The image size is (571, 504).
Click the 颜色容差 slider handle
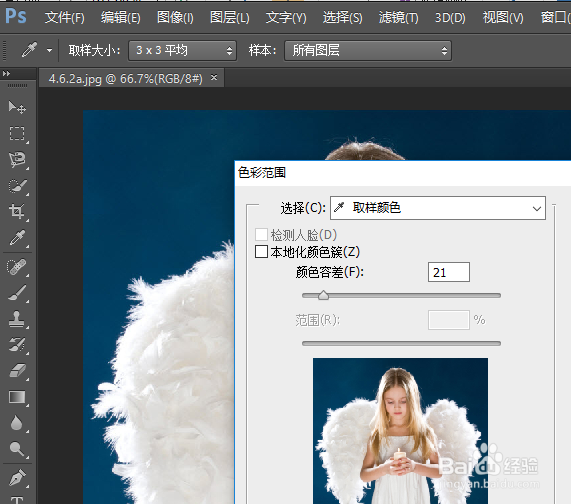pyautogui.click(x=323, y=295)
